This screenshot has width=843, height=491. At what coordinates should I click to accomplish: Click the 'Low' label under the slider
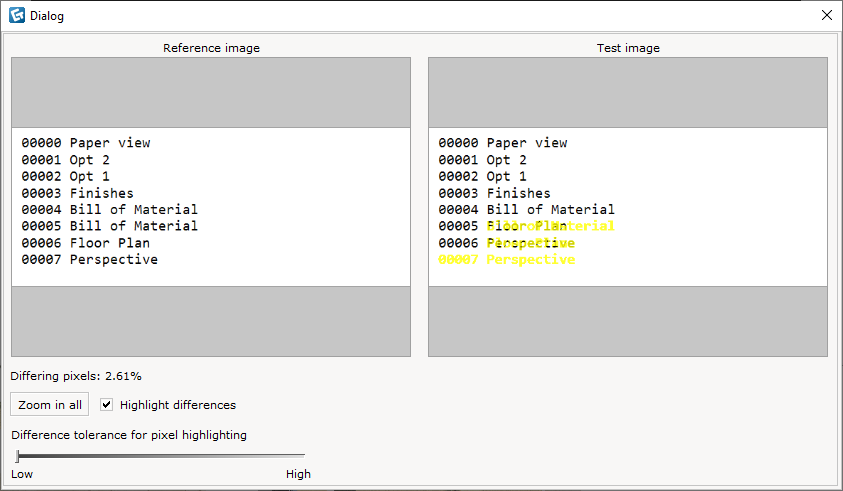[x=22, y=474]
